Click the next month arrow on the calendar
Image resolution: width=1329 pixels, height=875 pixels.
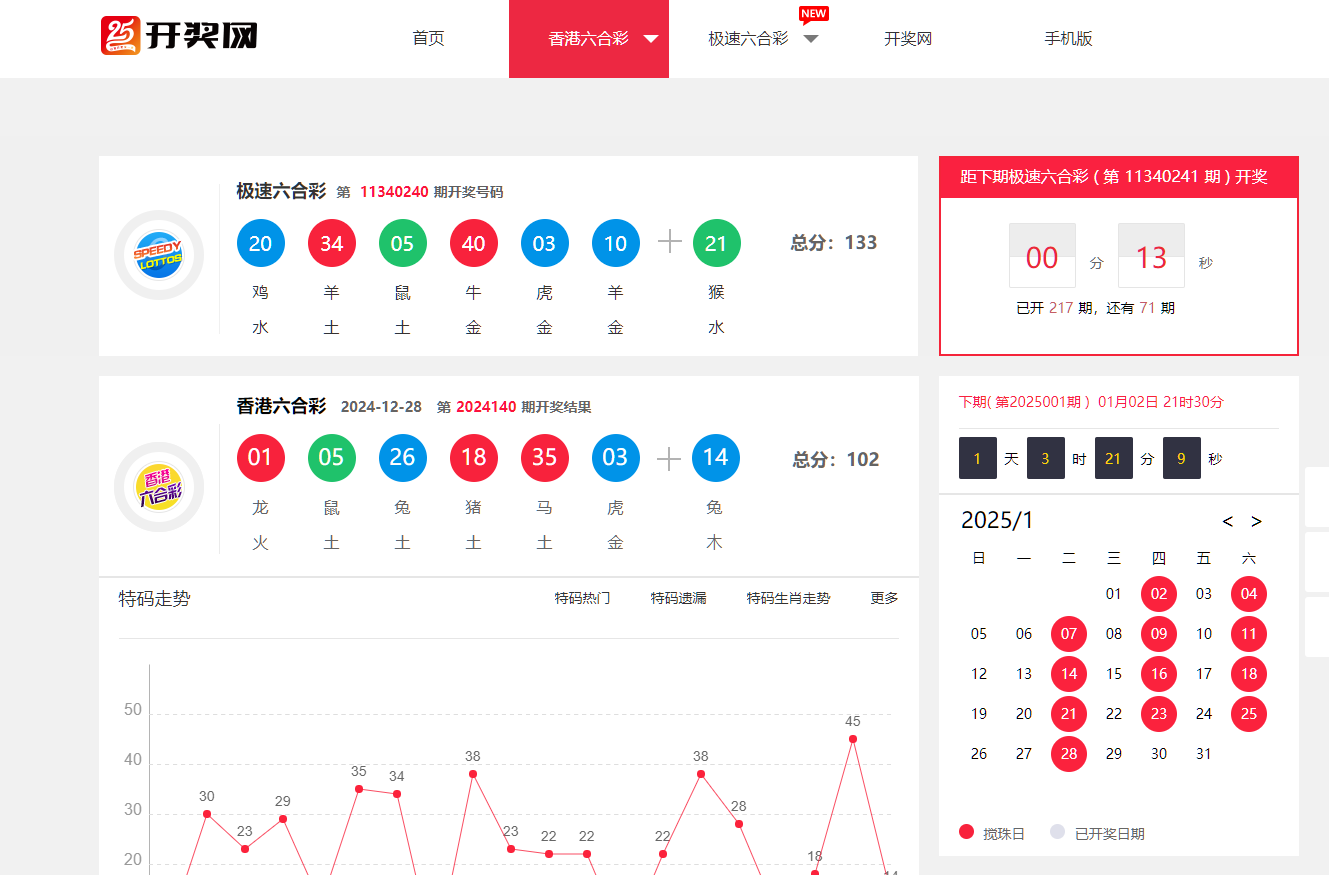point(1257,521)
